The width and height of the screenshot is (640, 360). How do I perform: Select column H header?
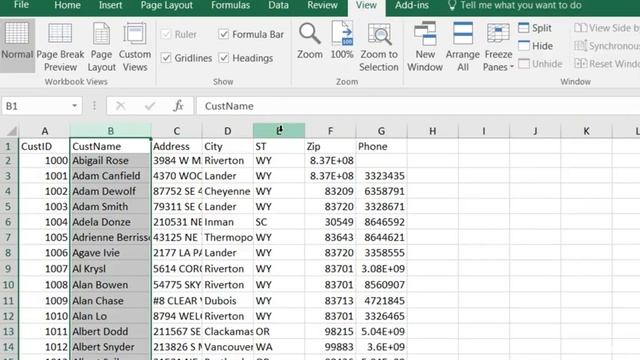[432, 131]
